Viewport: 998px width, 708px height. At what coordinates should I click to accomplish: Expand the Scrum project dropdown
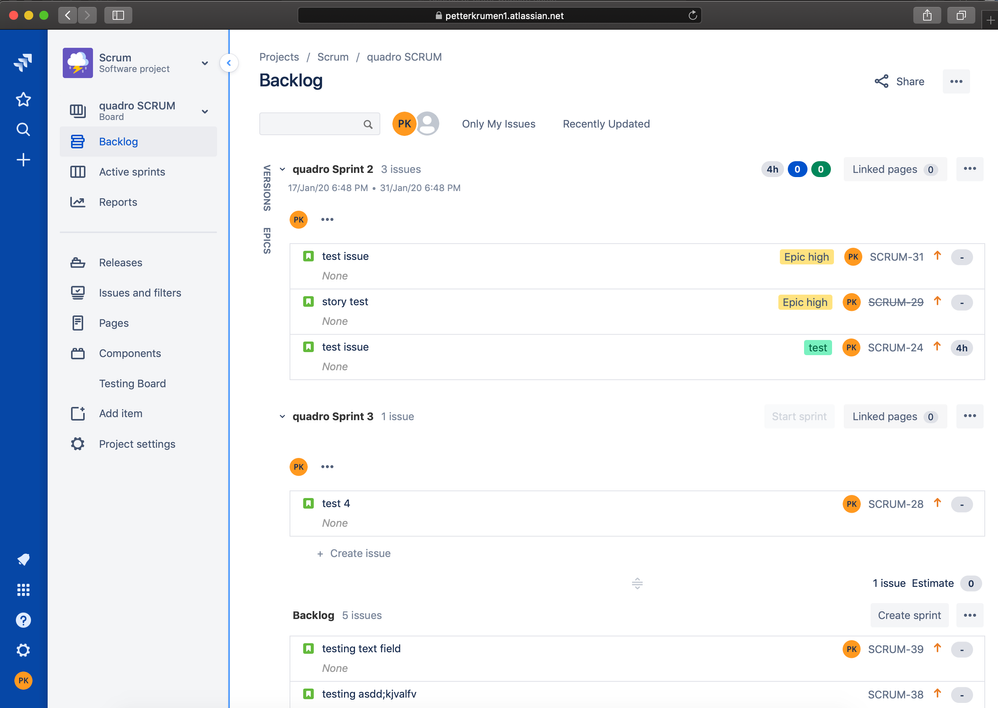205,63
